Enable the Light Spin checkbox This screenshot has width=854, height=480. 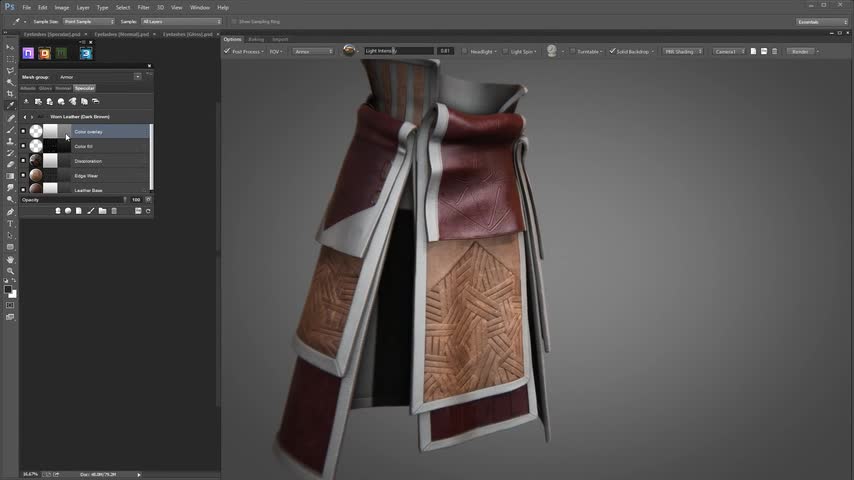505,51
